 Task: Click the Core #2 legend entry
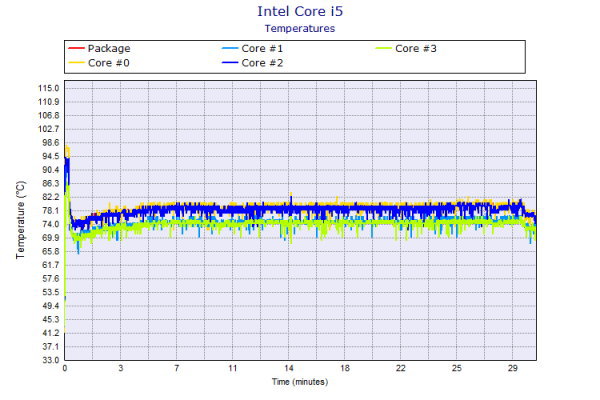253,63
